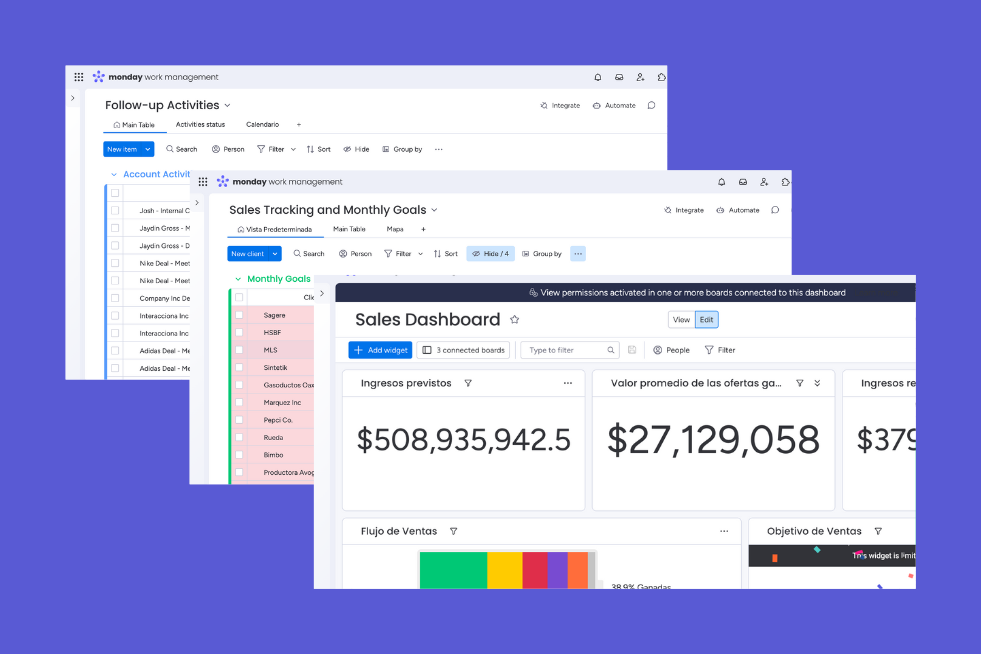Select Vista Predeterminada tab
The height and width of the screenshot is (654, 981).
[275, 229]
